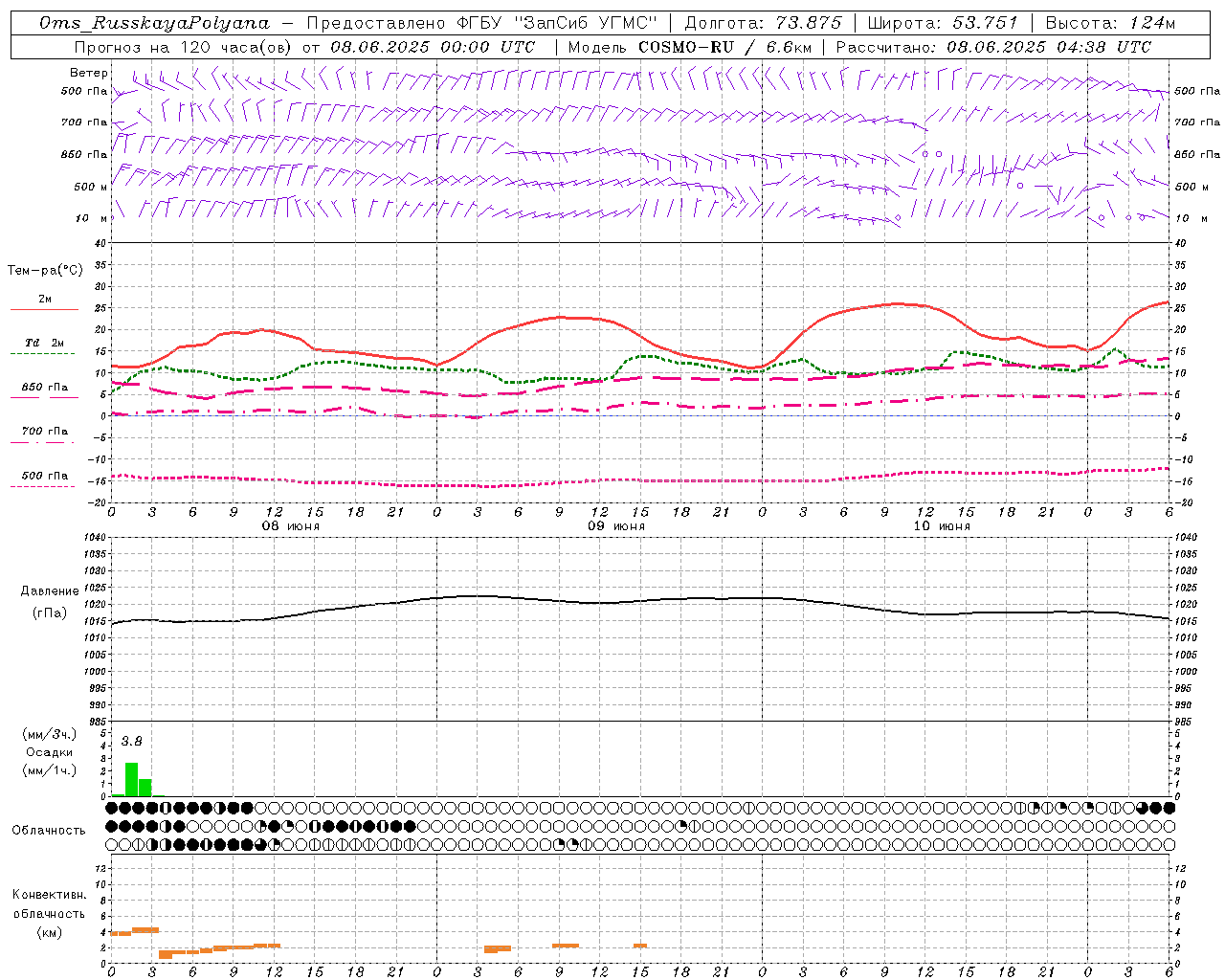Click the '08 июня' date label

click(291, 526)
